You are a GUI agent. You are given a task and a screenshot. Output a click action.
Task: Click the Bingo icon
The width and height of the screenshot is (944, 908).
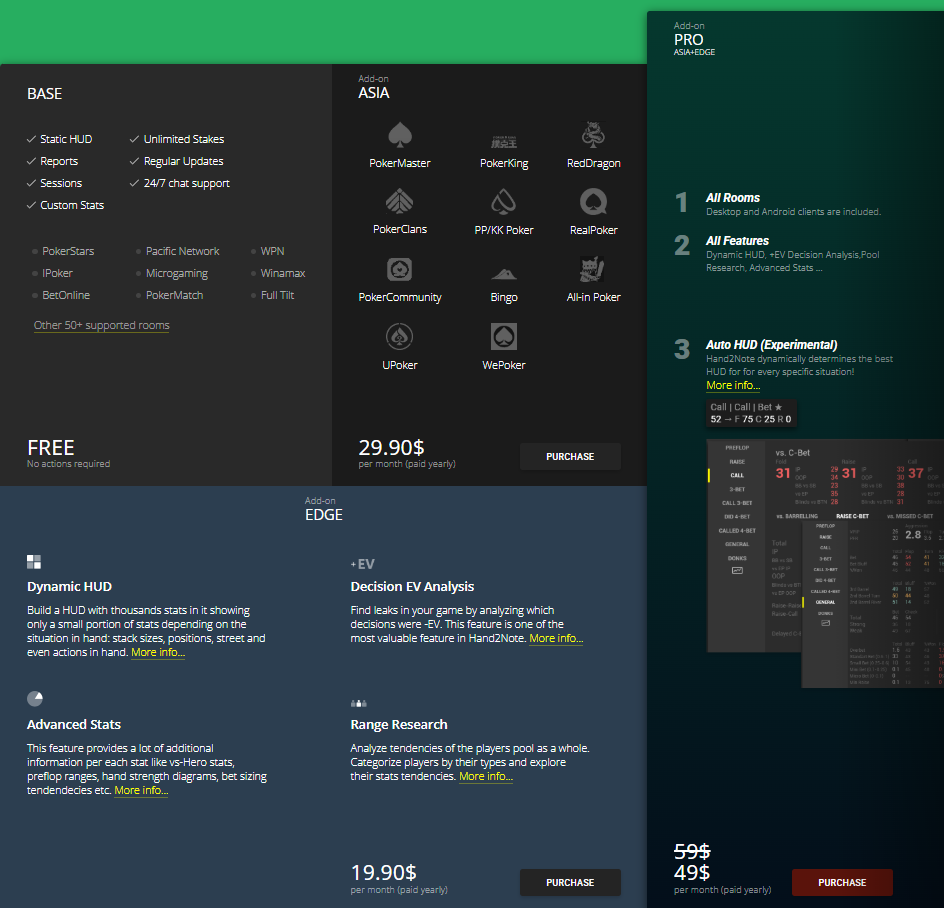pyautogui.click(x=504, y=274)
